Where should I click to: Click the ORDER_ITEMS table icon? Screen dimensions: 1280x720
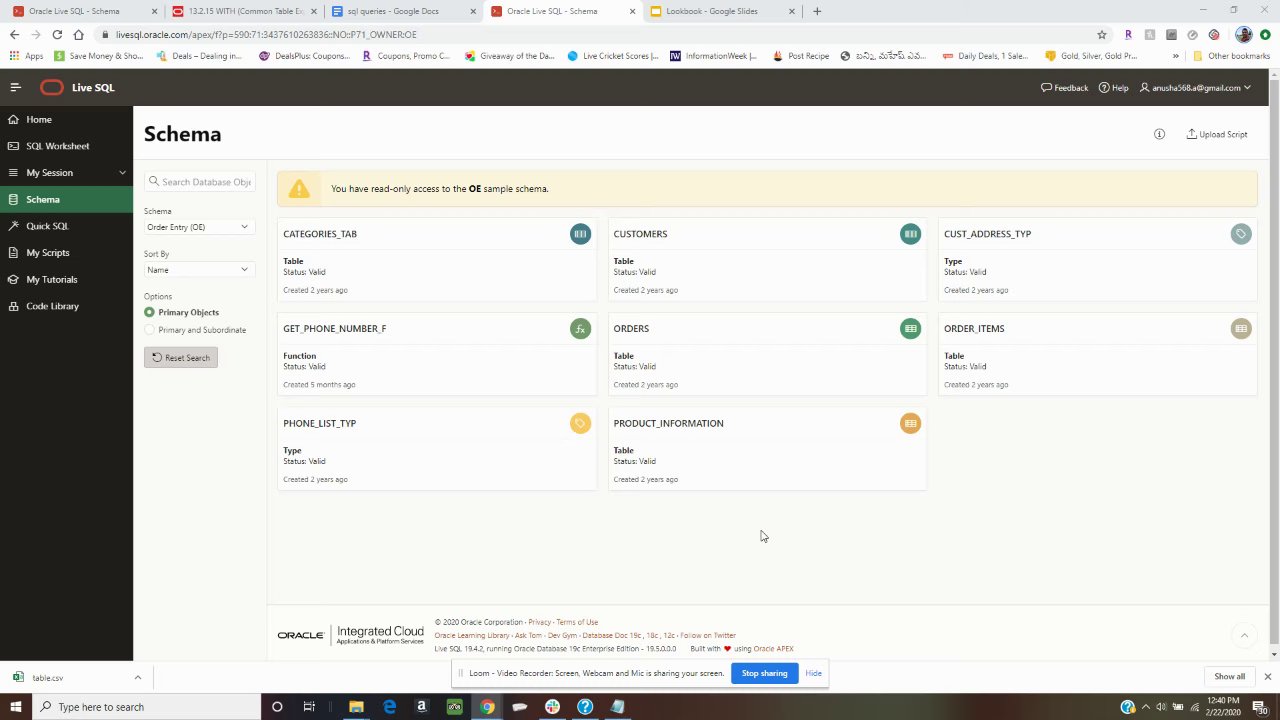click(1241, 329)
